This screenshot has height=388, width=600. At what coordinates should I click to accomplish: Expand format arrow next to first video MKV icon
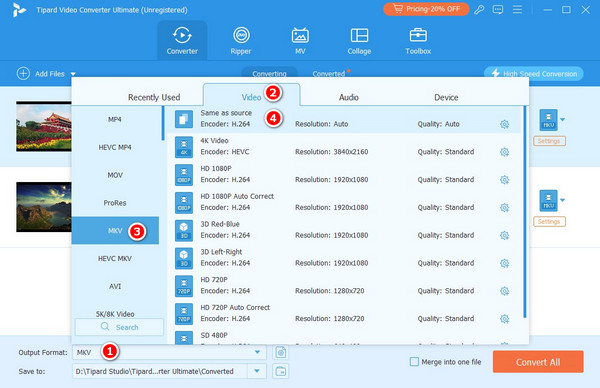[x=562, y=120]
